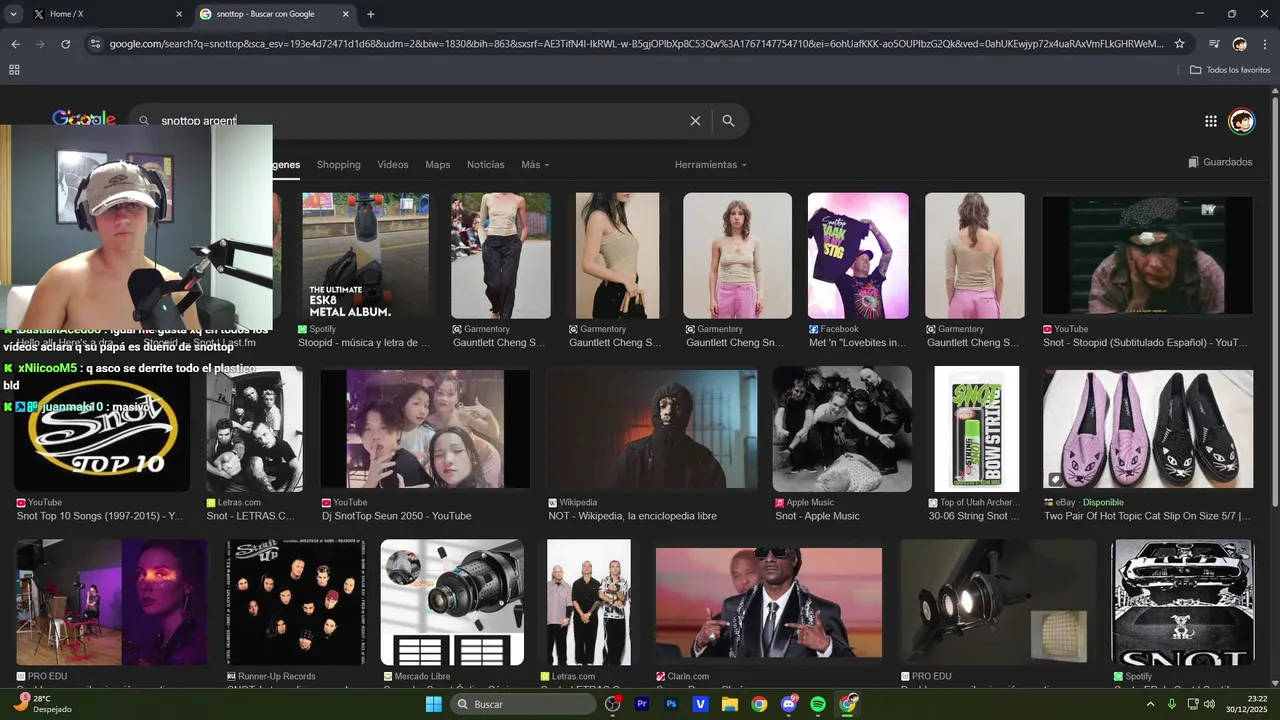Reload the page with the refresh icon
The image size is (1280, 720).
(66, 44)
